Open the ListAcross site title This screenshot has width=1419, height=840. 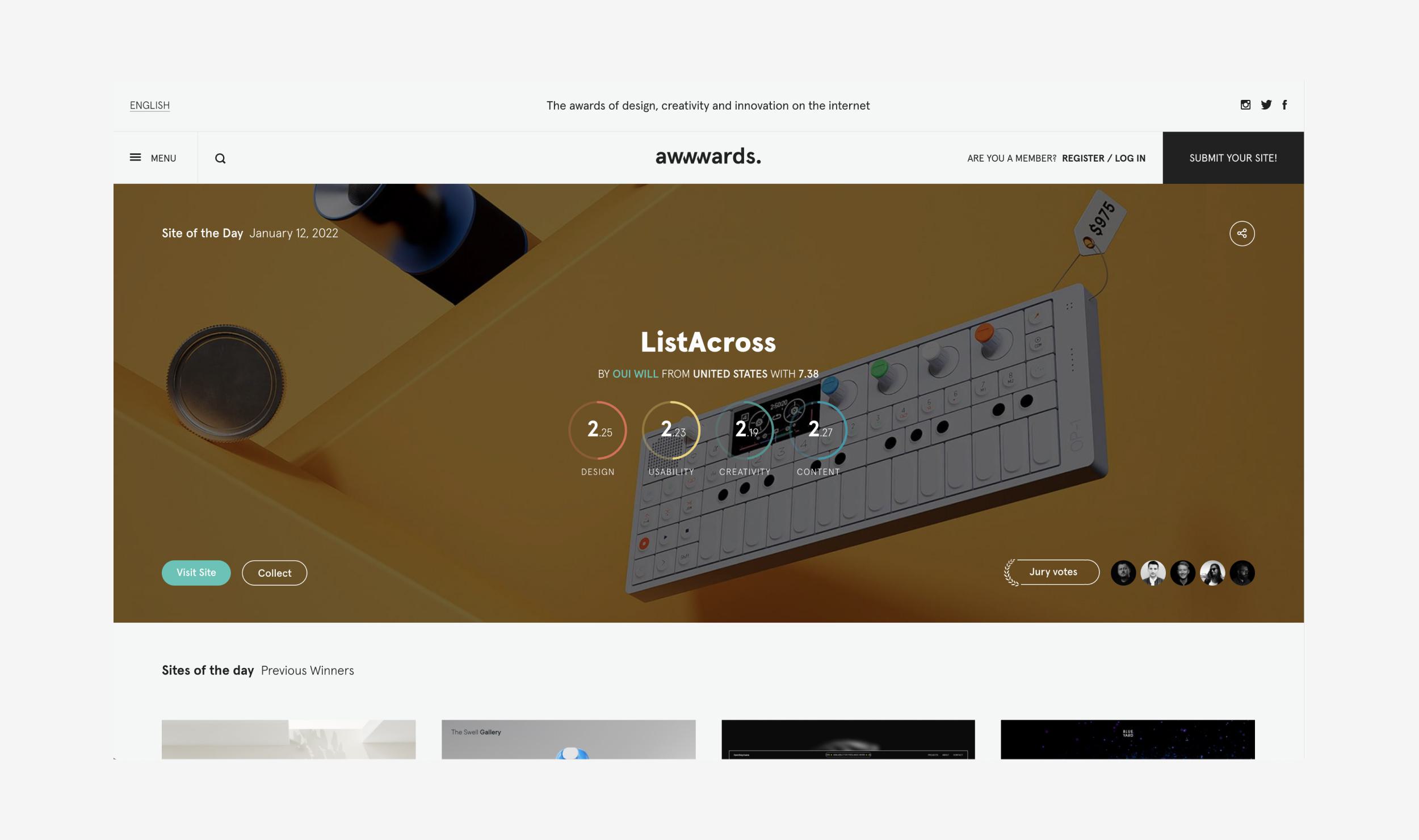pos(708,342)
